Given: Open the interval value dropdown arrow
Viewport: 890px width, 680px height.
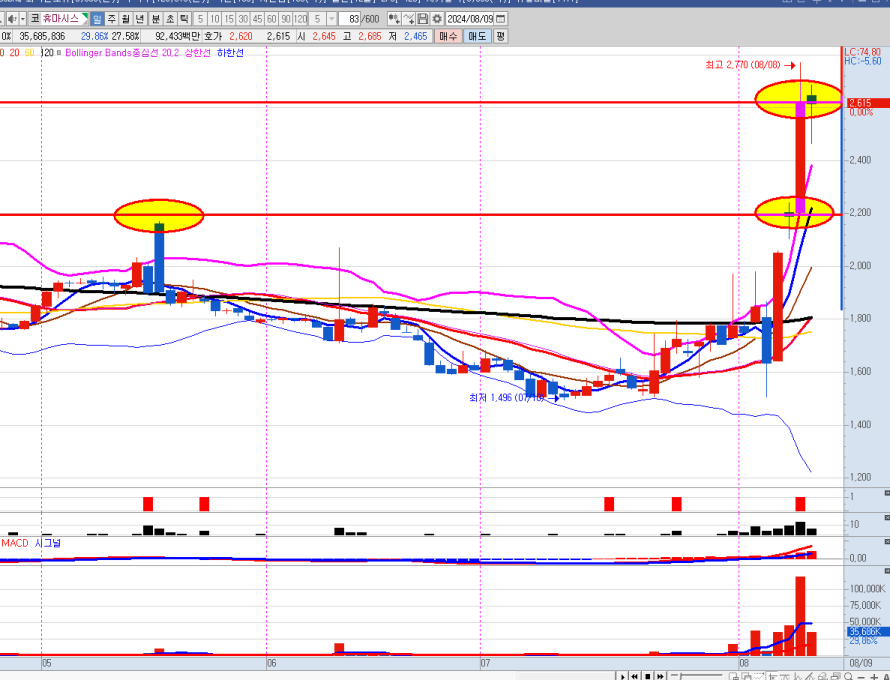Looking at the screenshot, I should pyautogui.click(x=332, y=19).
